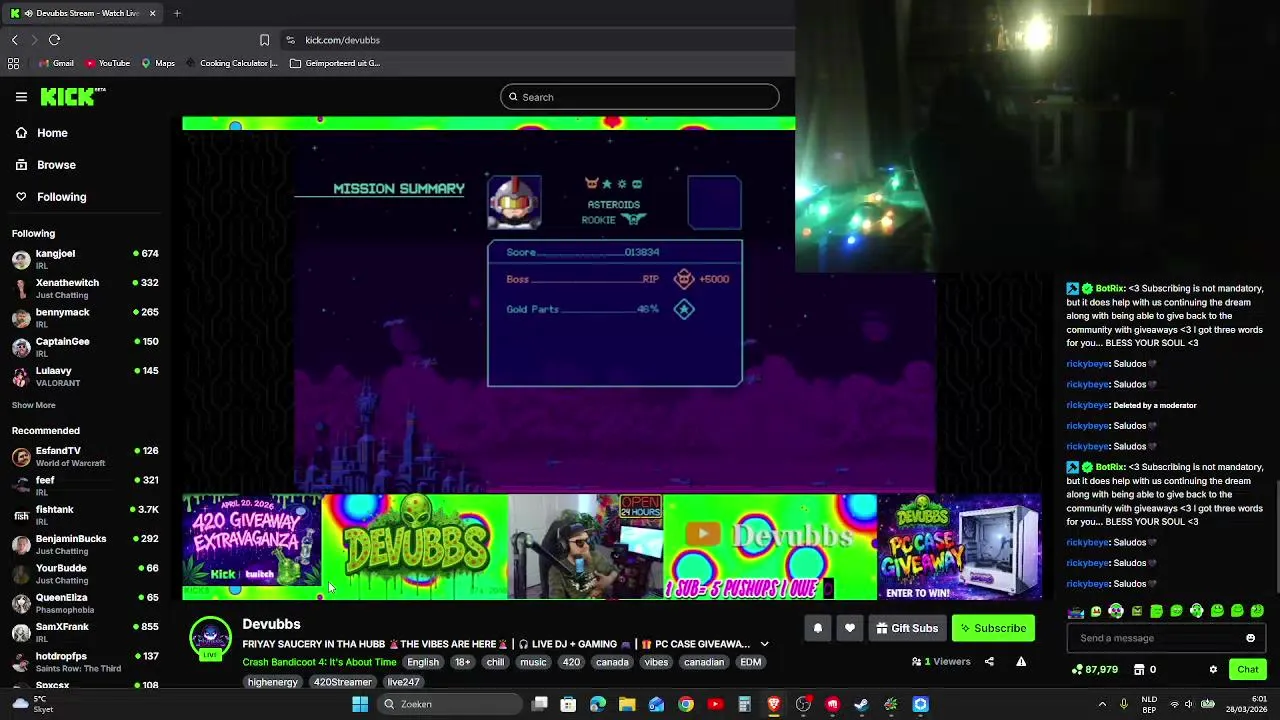Viewport: 1280px width, 720px height.
Task: Open the Calculator app from the taskbar
Action: (744, 704)
